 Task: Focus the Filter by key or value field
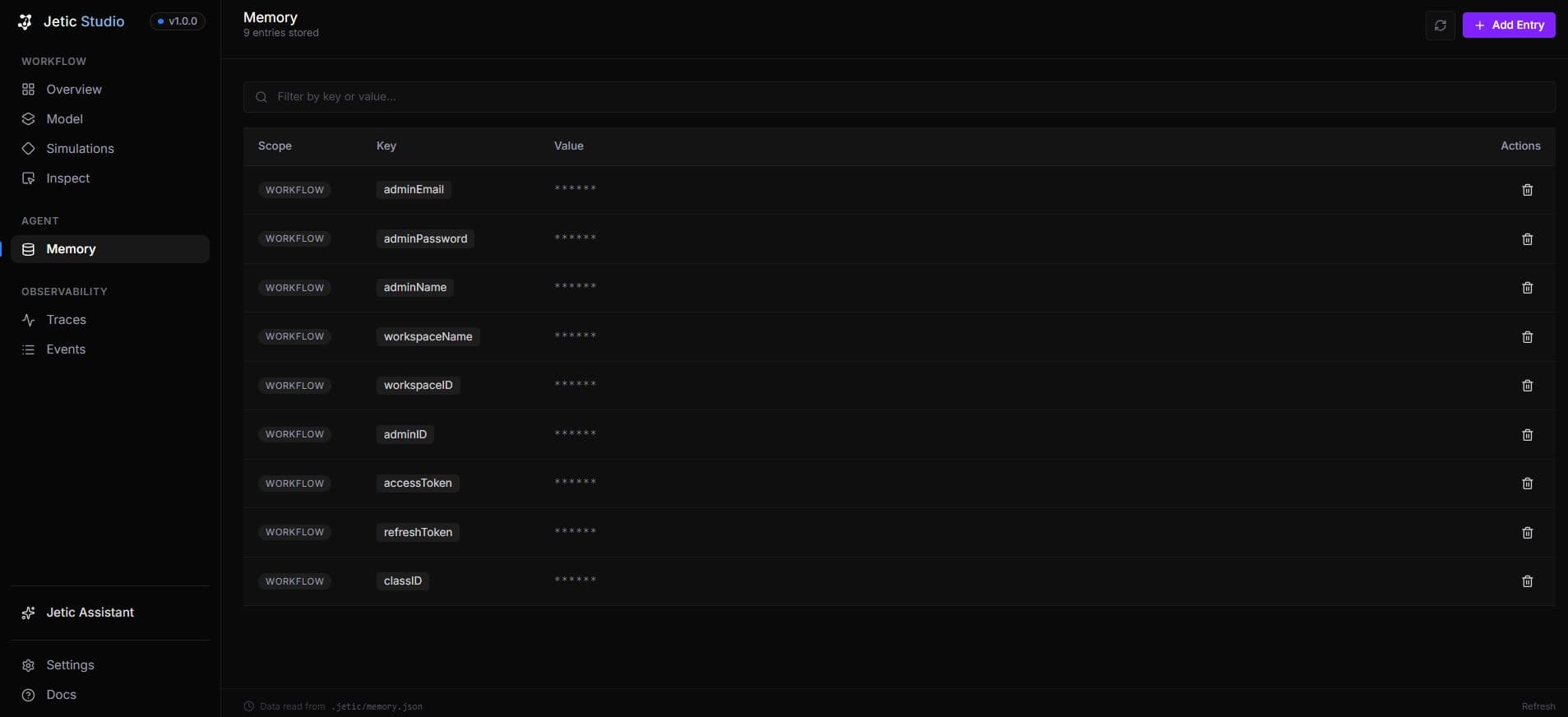click(899, 97)
